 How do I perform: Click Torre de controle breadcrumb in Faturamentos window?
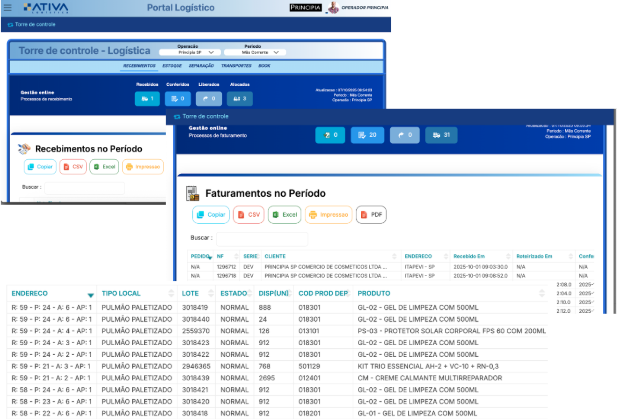pos(201,116)
